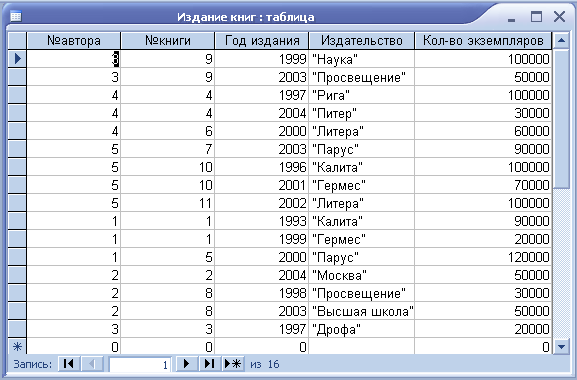Go to the first record

(x=69, y=364)
